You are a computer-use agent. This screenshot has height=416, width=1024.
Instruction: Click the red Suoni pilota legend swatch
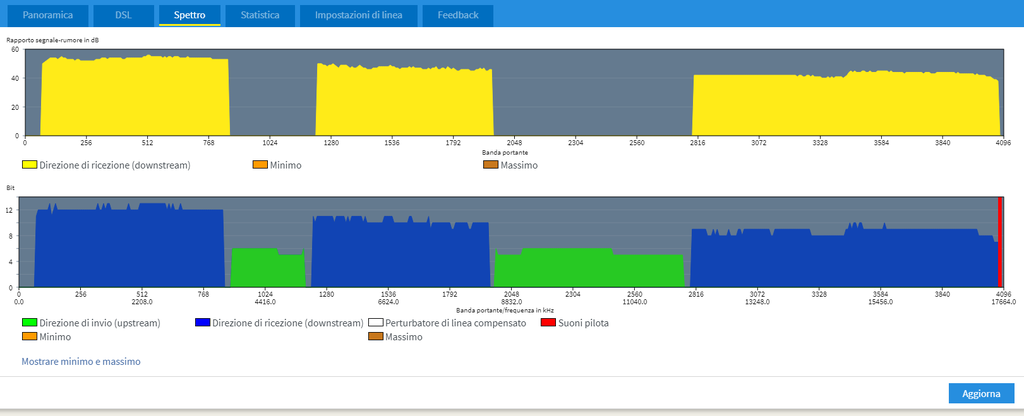pyautogui.click(x=548, y=323)
